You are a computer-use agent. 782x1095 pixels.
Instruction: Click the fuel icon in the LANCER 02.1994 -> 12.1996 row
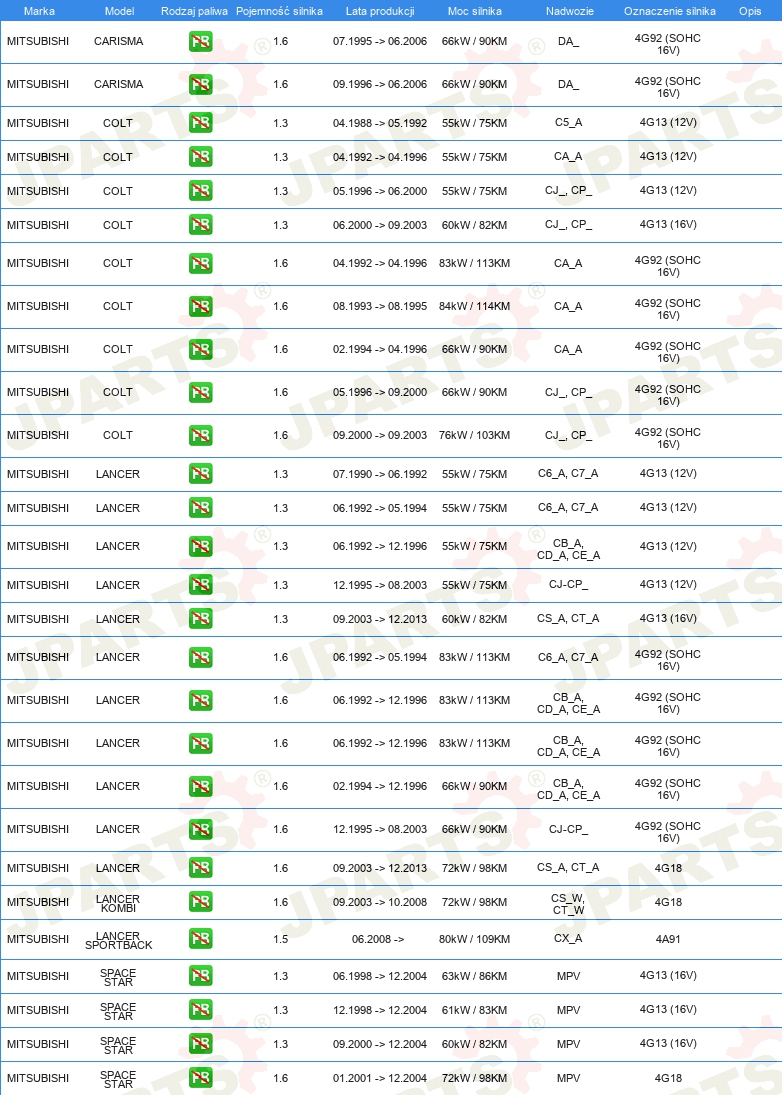(x=200, y=786)
